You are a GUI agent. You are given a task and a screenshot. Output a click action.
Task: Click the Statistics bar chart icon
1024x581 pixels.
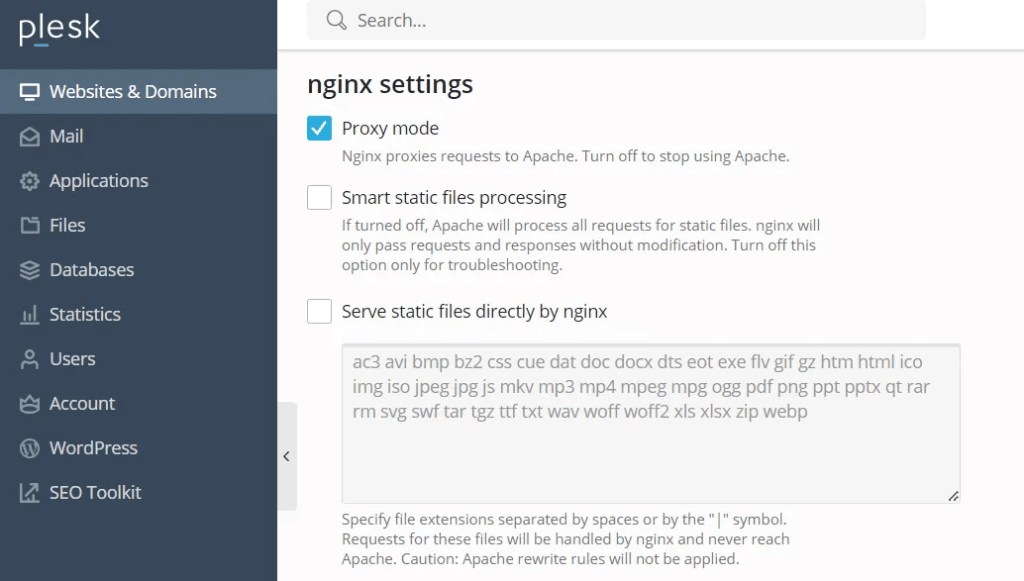[30, 315]
